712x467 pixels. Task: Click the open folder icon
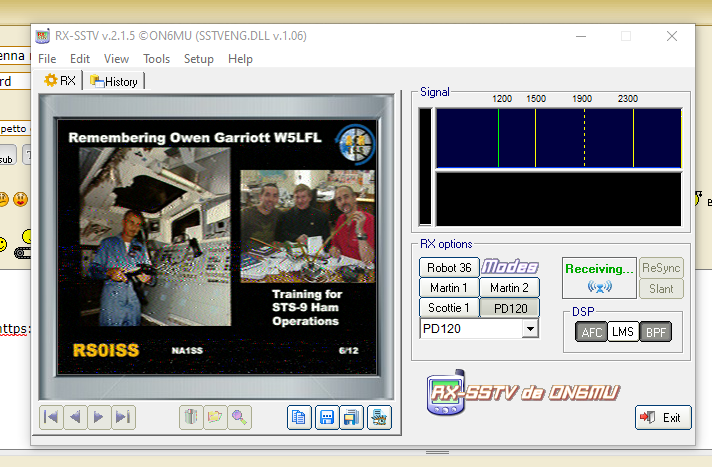(215, 417)
